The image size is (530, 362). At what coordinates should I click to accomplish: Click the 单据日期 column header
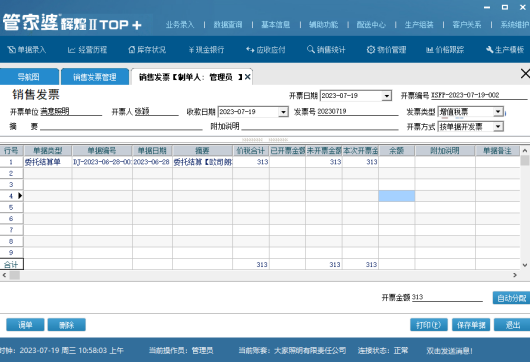152,151
